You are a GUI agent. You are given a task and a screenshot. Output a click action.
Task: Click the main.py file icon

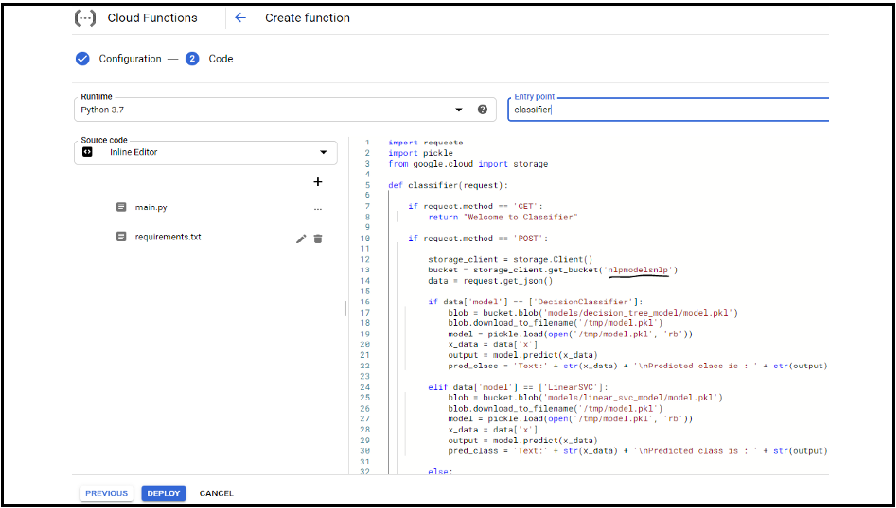click(x=121, y=207)
